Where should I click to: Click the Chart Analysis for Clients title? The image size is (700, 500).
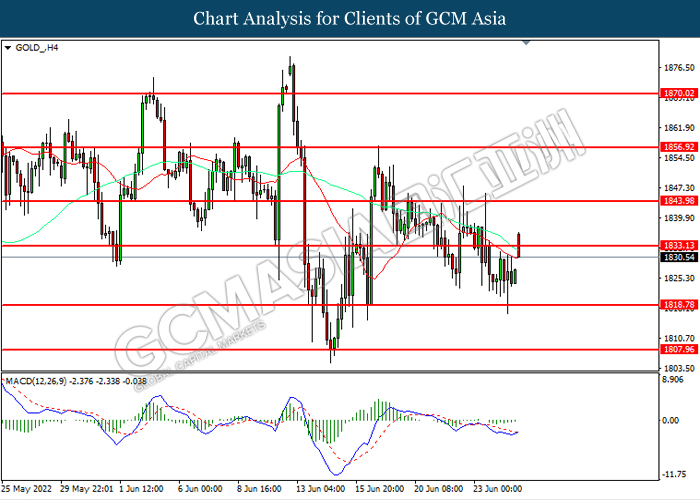(350, 19)
